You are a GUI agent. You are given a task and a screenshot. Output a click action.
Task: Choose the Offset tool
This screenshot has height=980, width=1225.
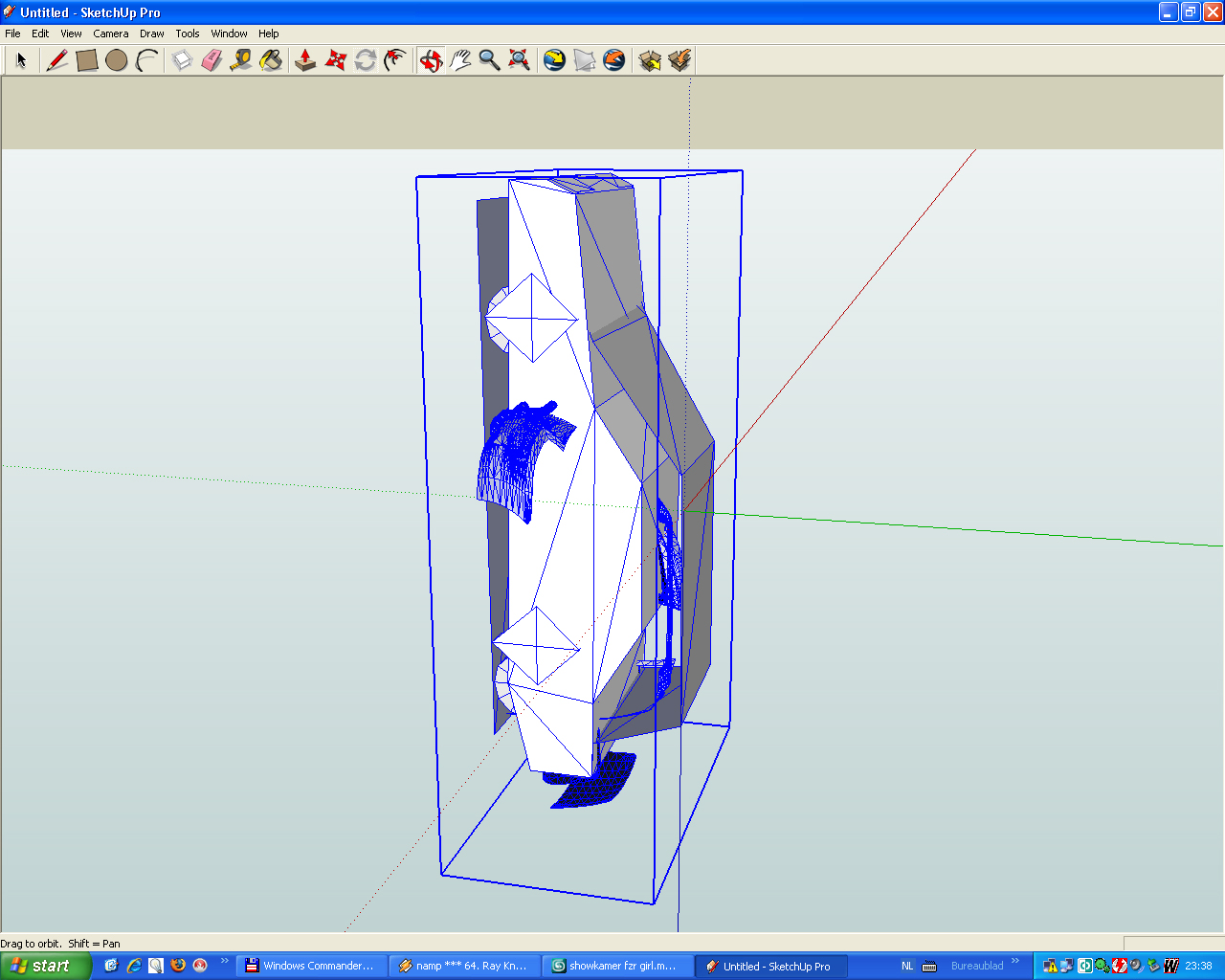point(395,60)
